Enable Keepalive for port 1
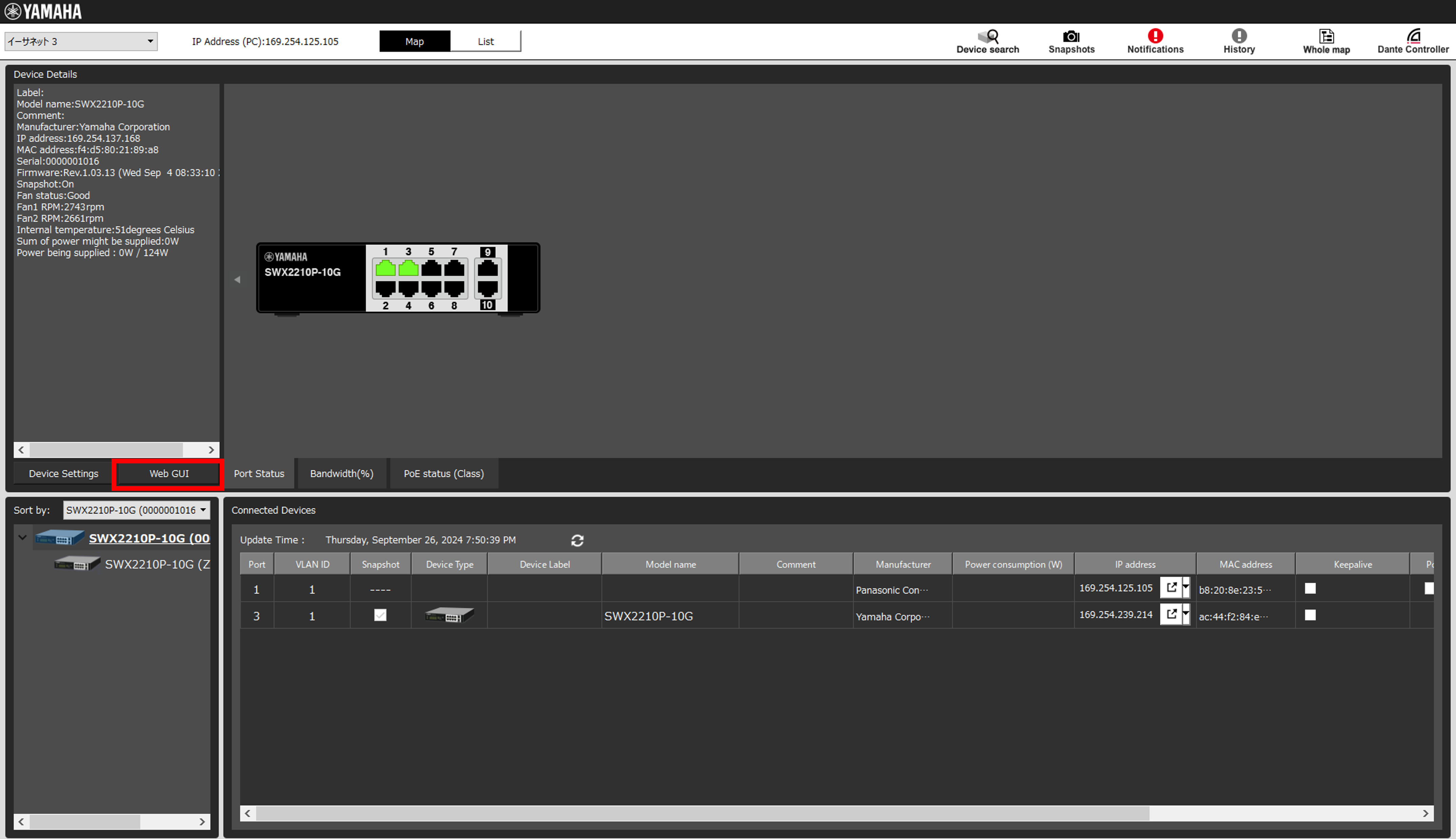 pos(1310,588)
